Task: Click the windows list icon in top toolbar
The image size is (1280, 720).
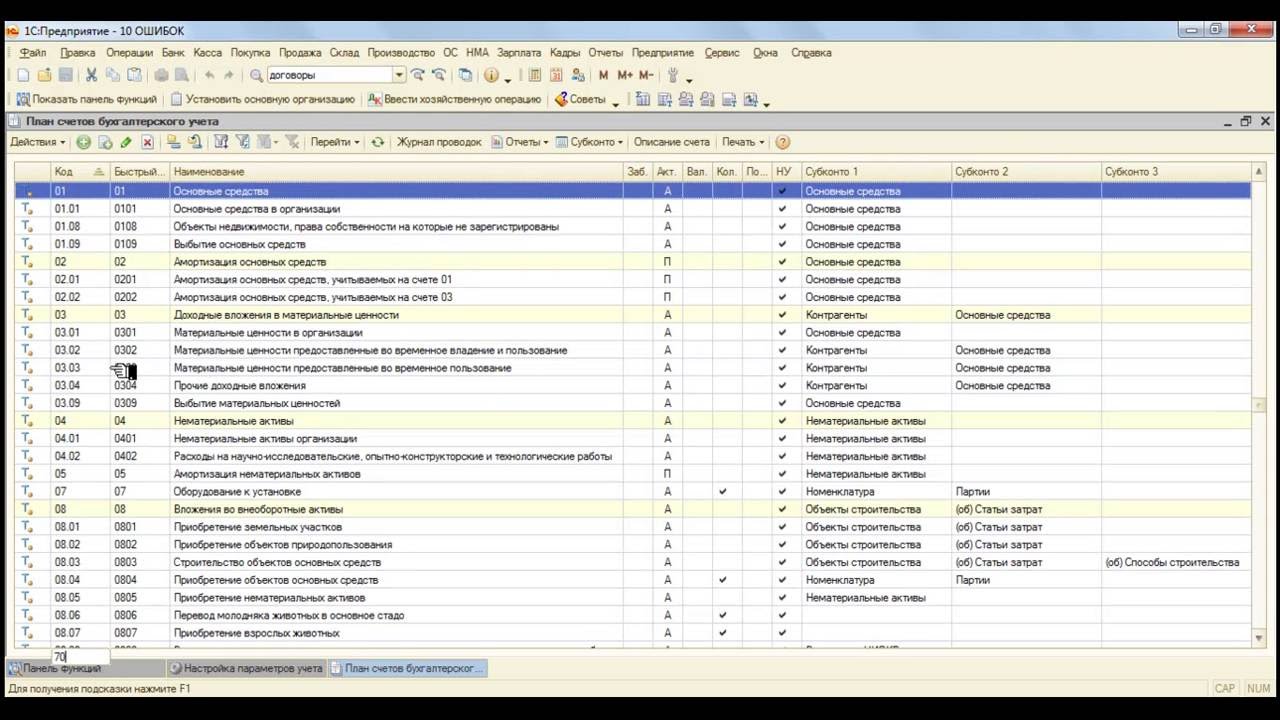Action: point(465,75)
